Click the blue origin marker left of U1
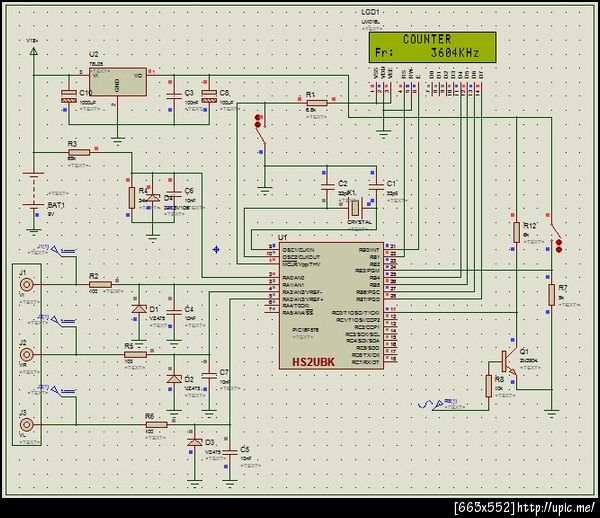The width and height of the screenshot is (600, 518). [x=216, y=249]
